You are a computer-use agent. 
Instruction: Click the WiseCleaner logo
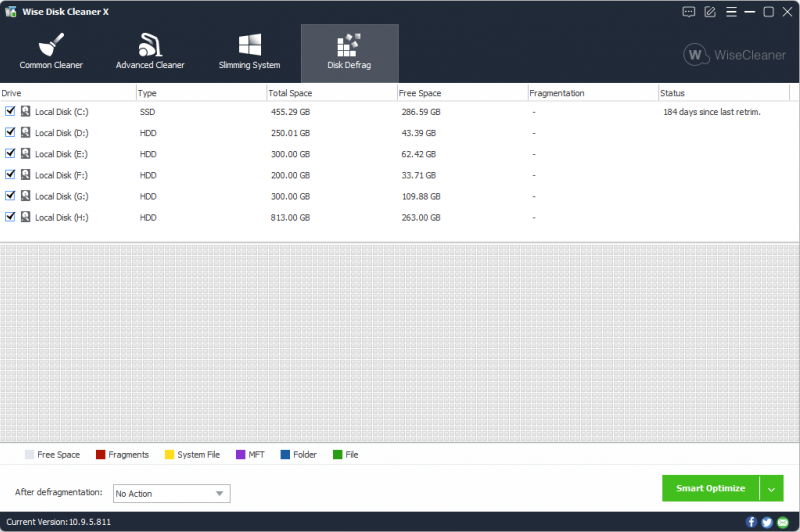tap(735, 55)
